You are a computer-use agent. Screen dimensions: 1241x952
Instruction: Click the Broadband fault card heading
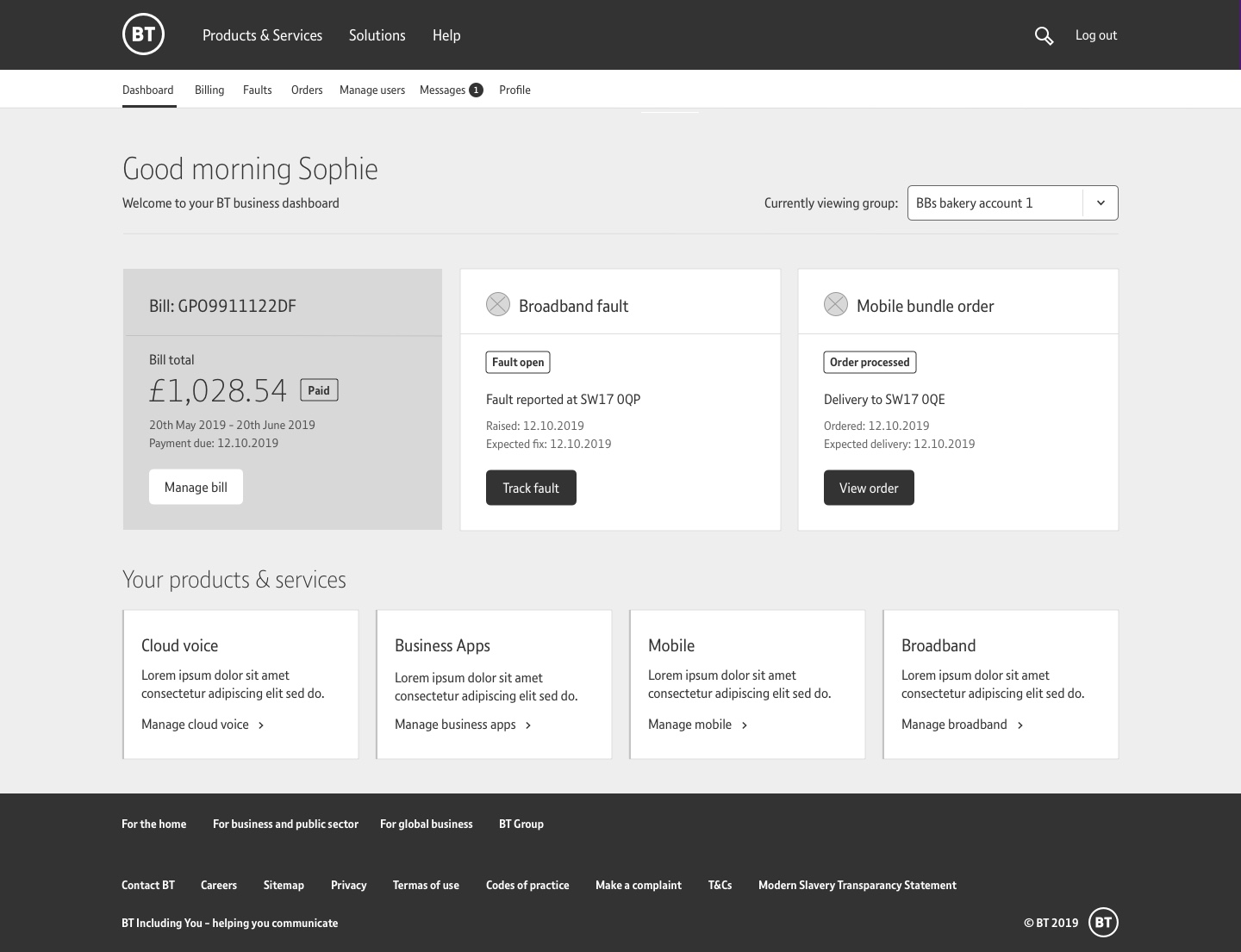573,306
